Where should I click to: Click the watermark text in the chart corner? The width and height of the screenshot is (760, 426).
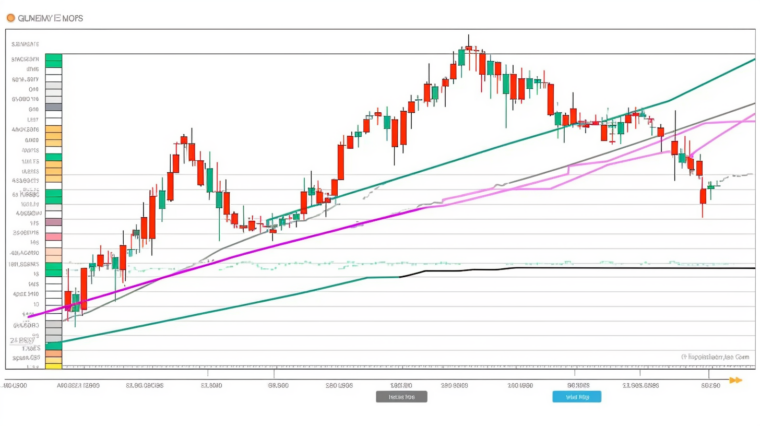(x=716, y=356)
